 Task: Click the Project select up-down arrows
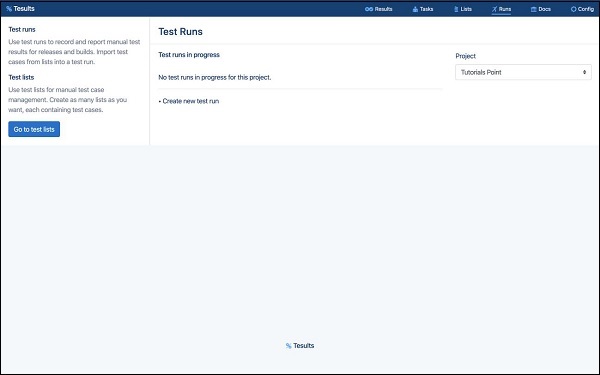tap(584, 72)
